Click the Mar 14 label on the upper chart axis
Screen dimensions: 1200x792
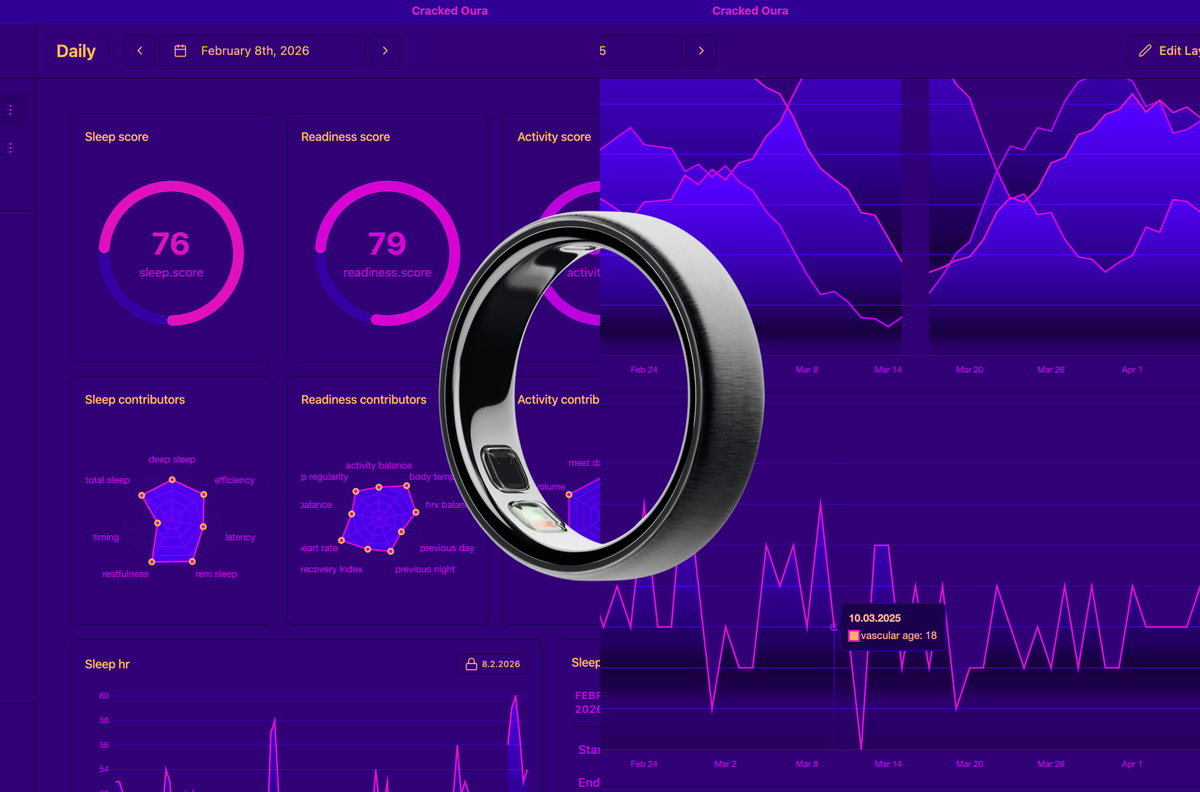pyautogui.click(x=888, y=370)
